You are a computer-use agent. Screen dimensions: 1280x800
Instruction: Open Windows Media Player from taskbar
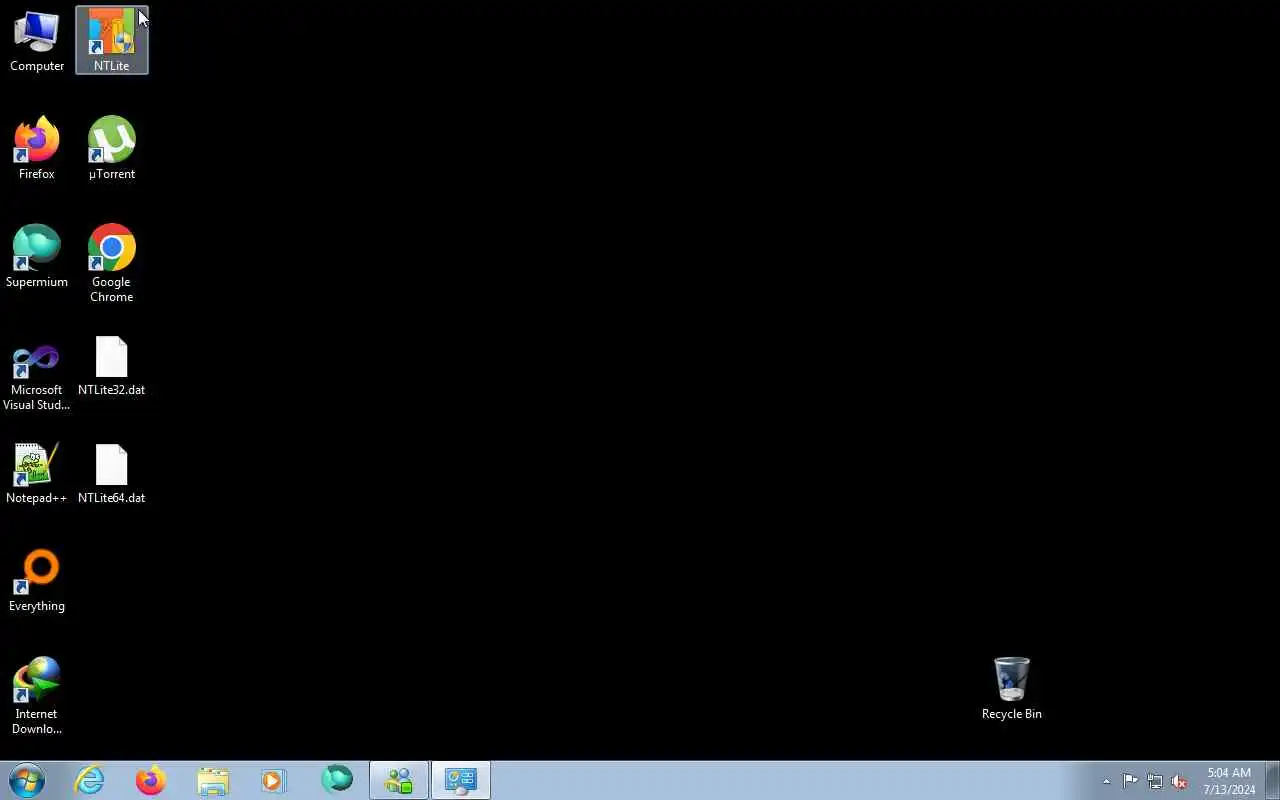click(x=274, y=780)
